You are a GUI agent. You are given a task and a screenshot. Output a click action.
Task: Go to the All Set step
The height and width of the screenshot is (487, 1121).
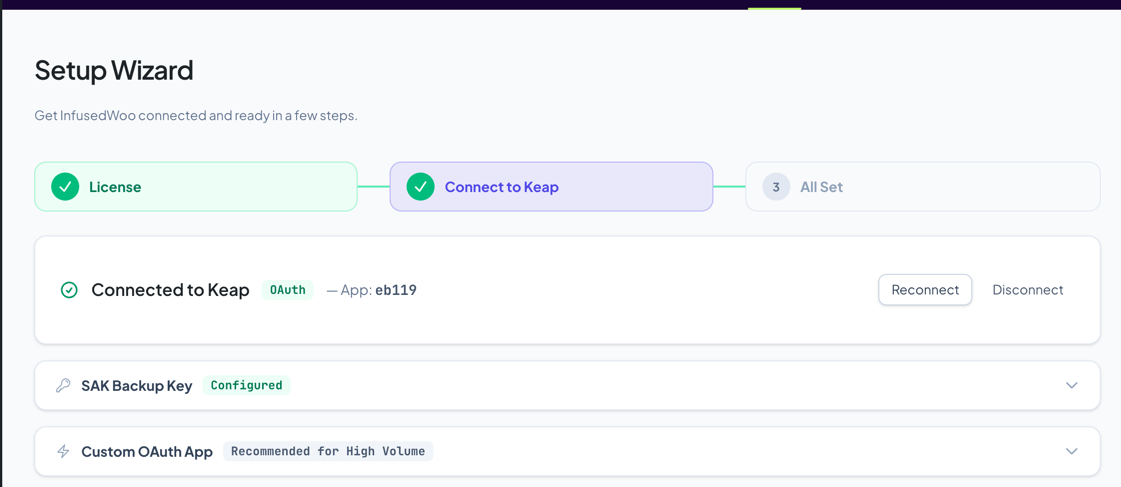tap(922, 187)
